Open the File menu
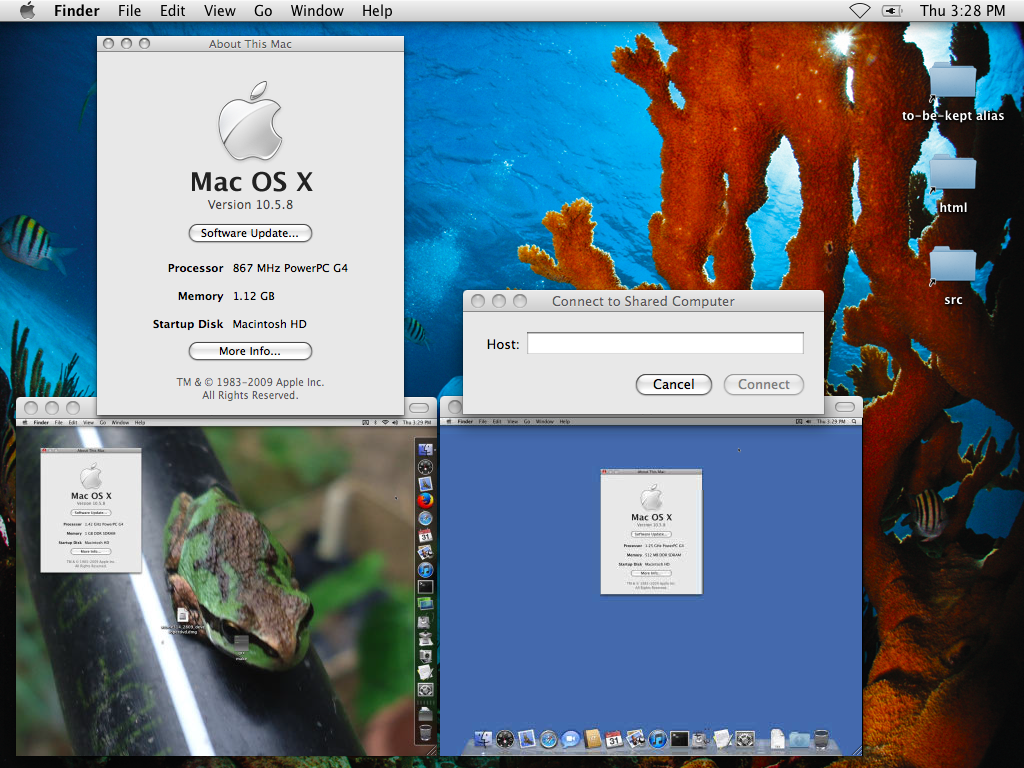Screen dimensions: 1024x768 pyautogui.click(x=129, y=10)
